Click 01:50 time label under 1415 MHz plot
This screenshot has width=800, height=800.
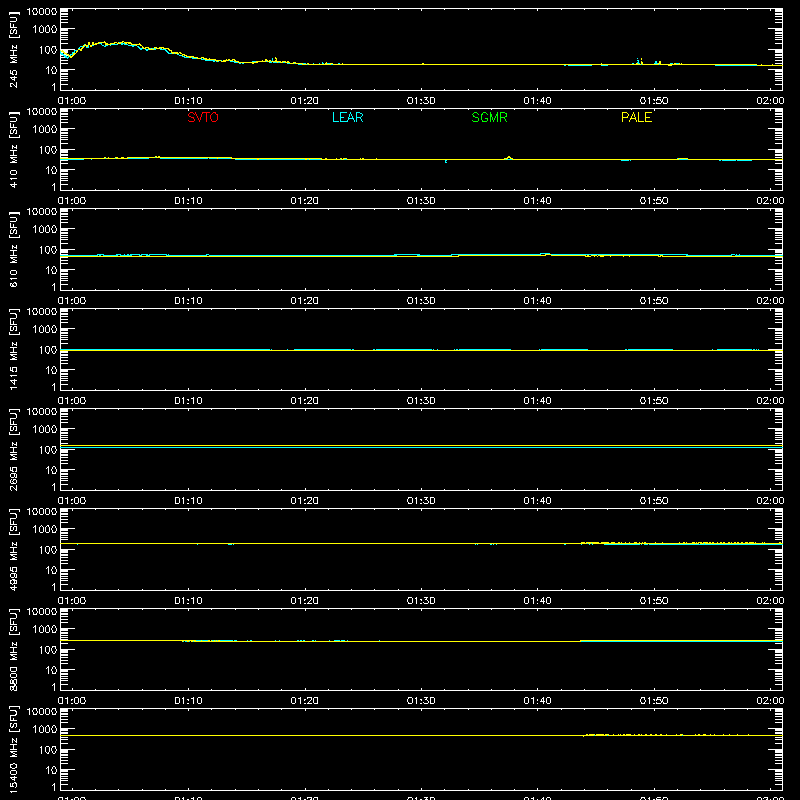click(654, 401)
